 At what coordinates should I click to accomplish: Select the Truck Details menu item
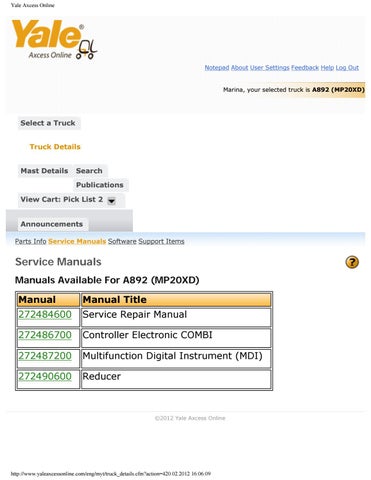[55, 147]
